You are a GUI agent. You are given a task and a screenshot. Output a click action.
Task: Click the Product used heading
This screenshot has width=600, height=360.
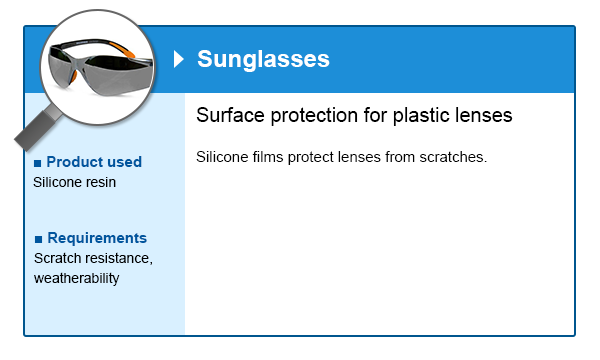[x=94, y=162]
